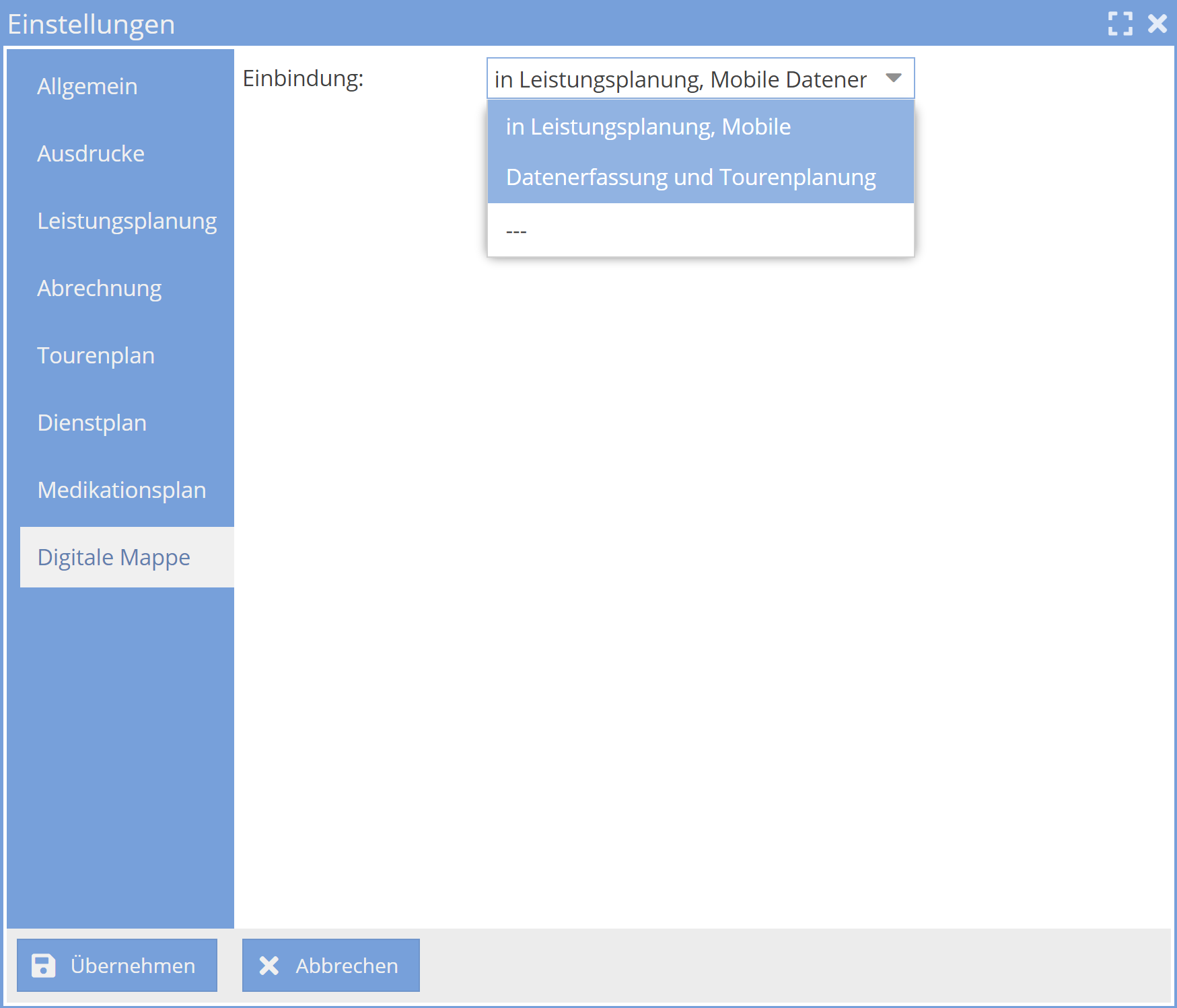Image resolution: width=1177 pixels, height=1008 pixels.
Task: Click the Einbindung field label
Action: pos(303,79)
